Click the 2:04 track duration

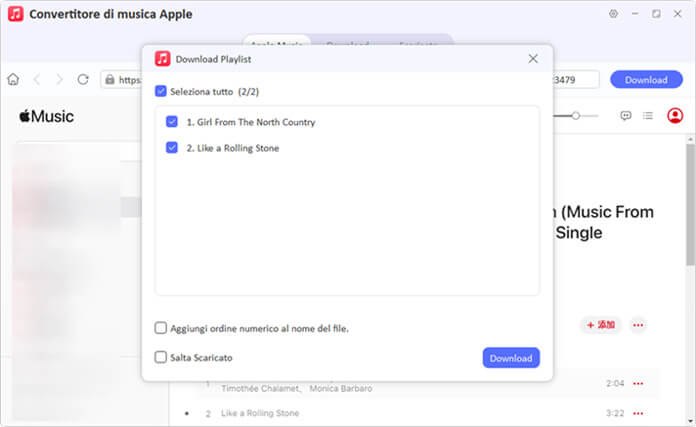615,384
